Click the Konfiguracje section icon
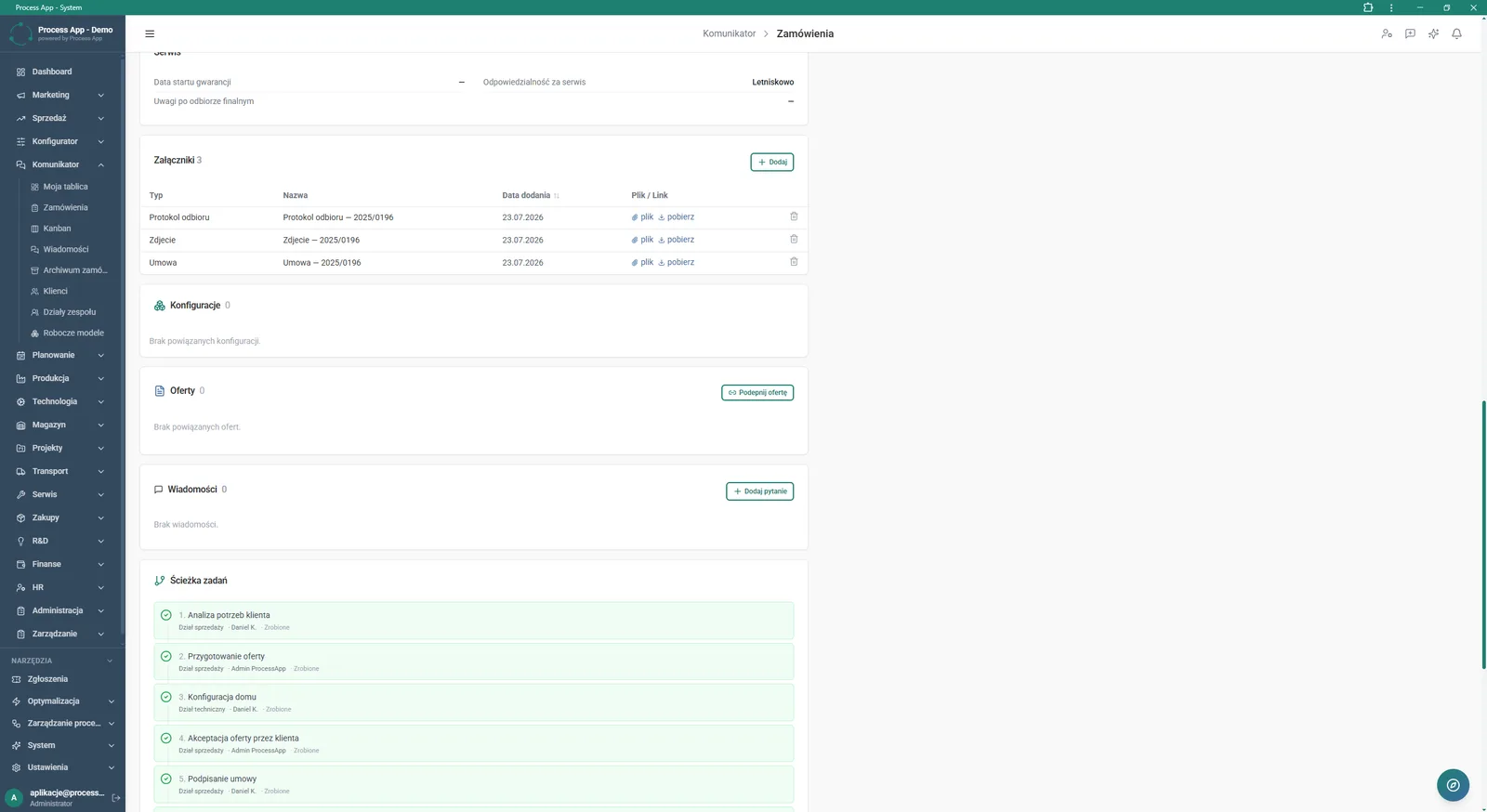Viewport: 1487px width, 812px height. pyautogui.click(x=160, y=305)
